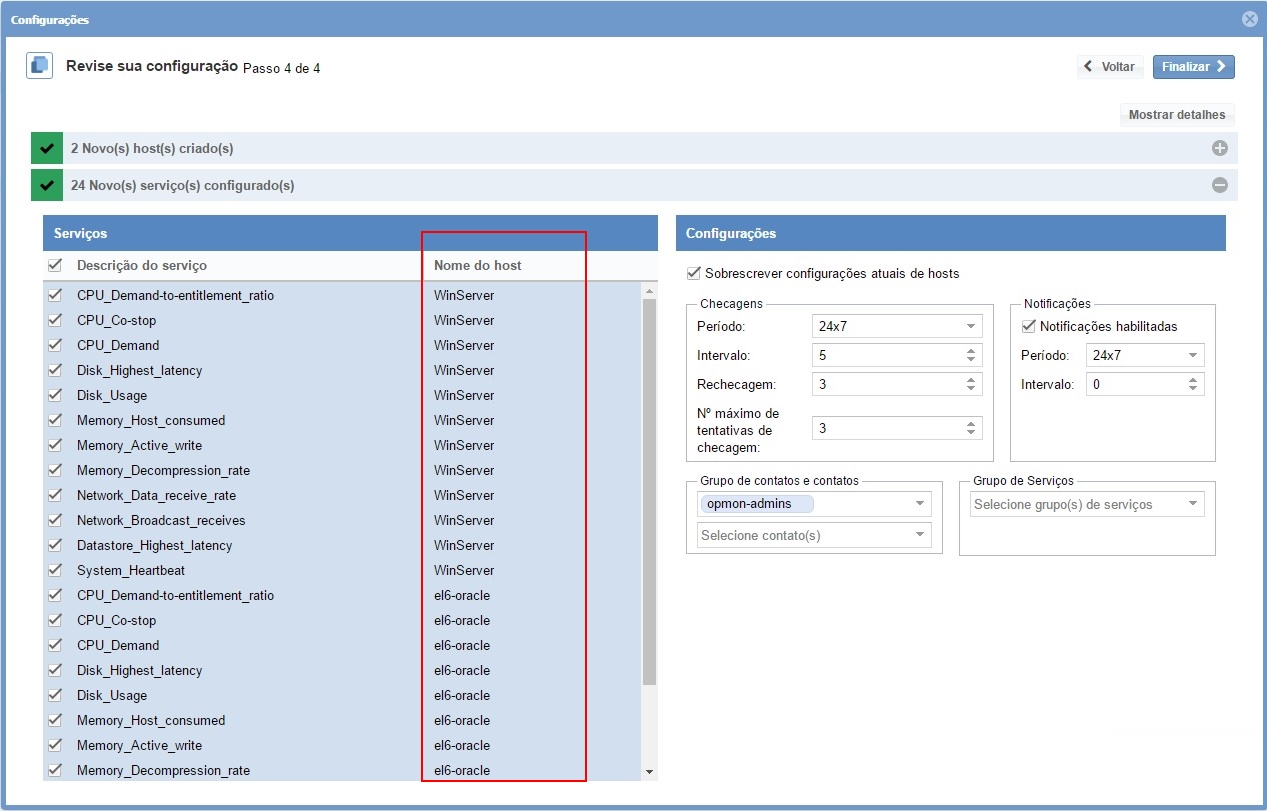This screenshot has height=811, width=1267.
Task: Open the Selecione contato(s) dropdown
Action: (814, 535)
